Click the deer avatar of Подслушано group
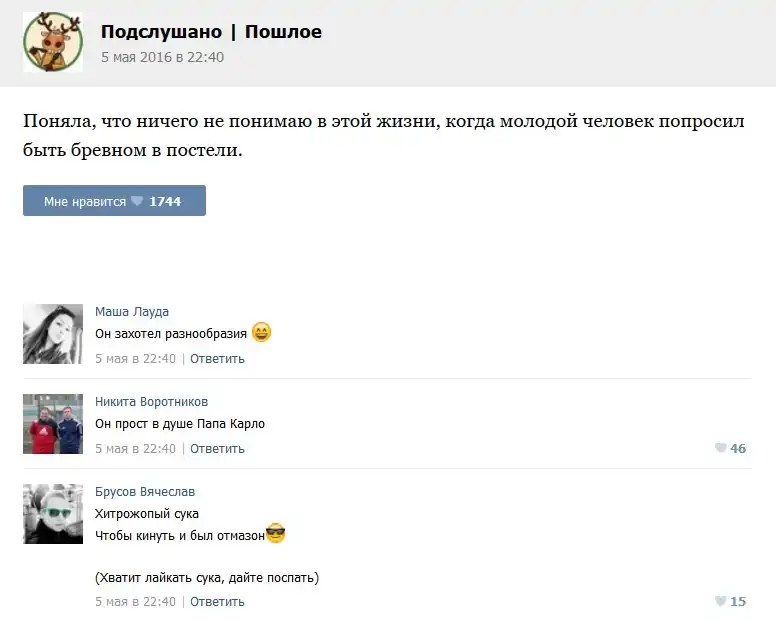 pyautogui.click(x=53, y=42)
